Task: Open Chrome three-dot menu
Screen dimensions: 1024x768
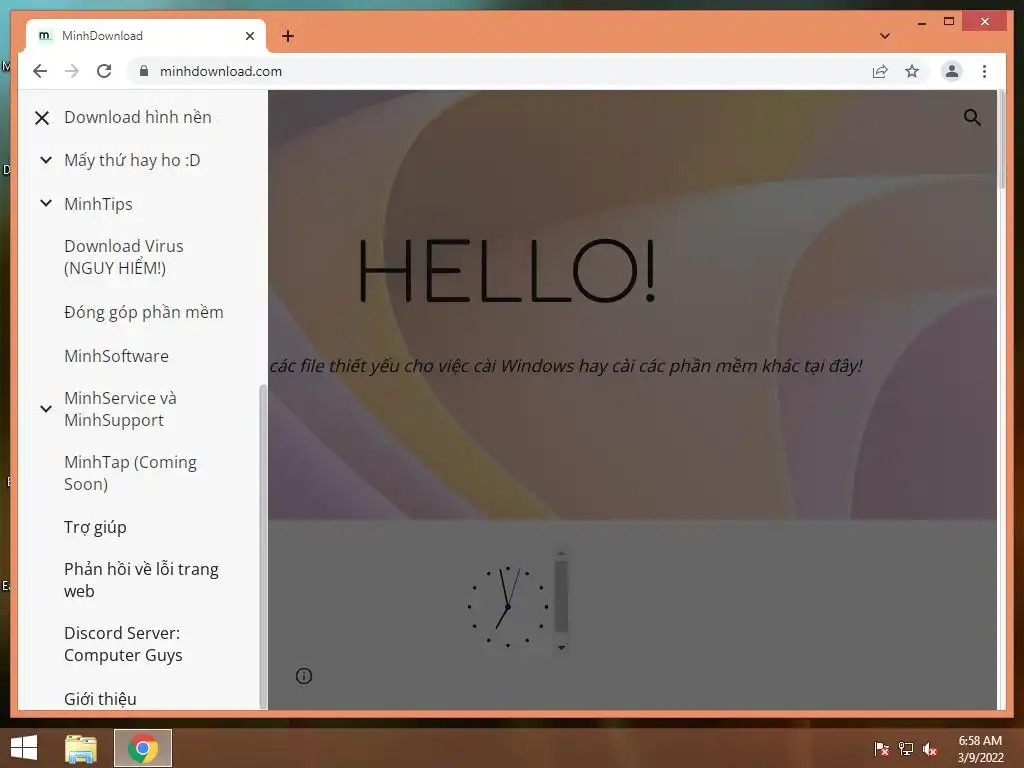Action: click(x=984, y=71)
